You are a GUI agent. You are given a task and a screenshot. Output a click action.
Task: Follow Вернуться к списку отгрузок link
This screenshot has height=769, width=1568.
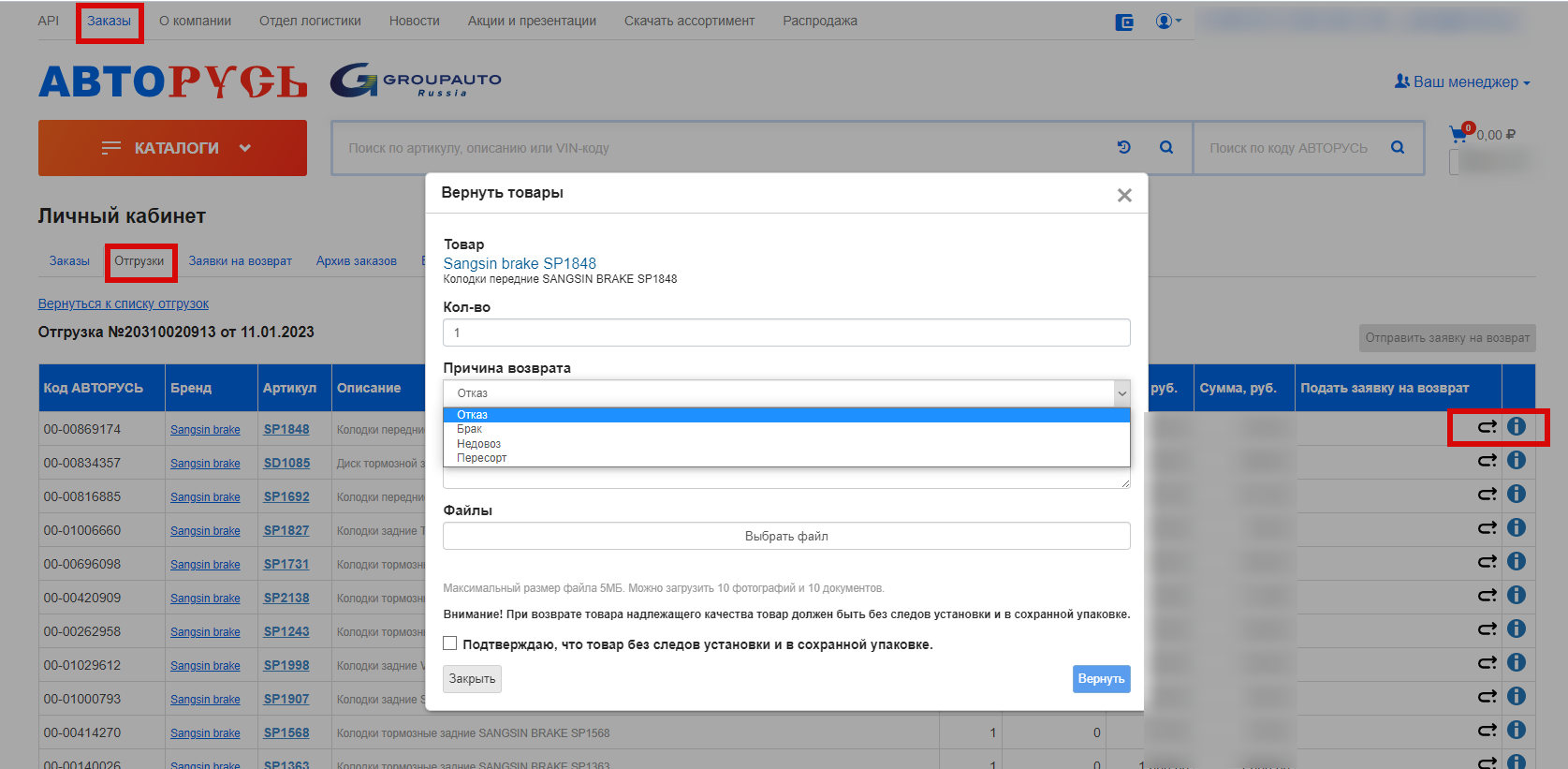124,303
